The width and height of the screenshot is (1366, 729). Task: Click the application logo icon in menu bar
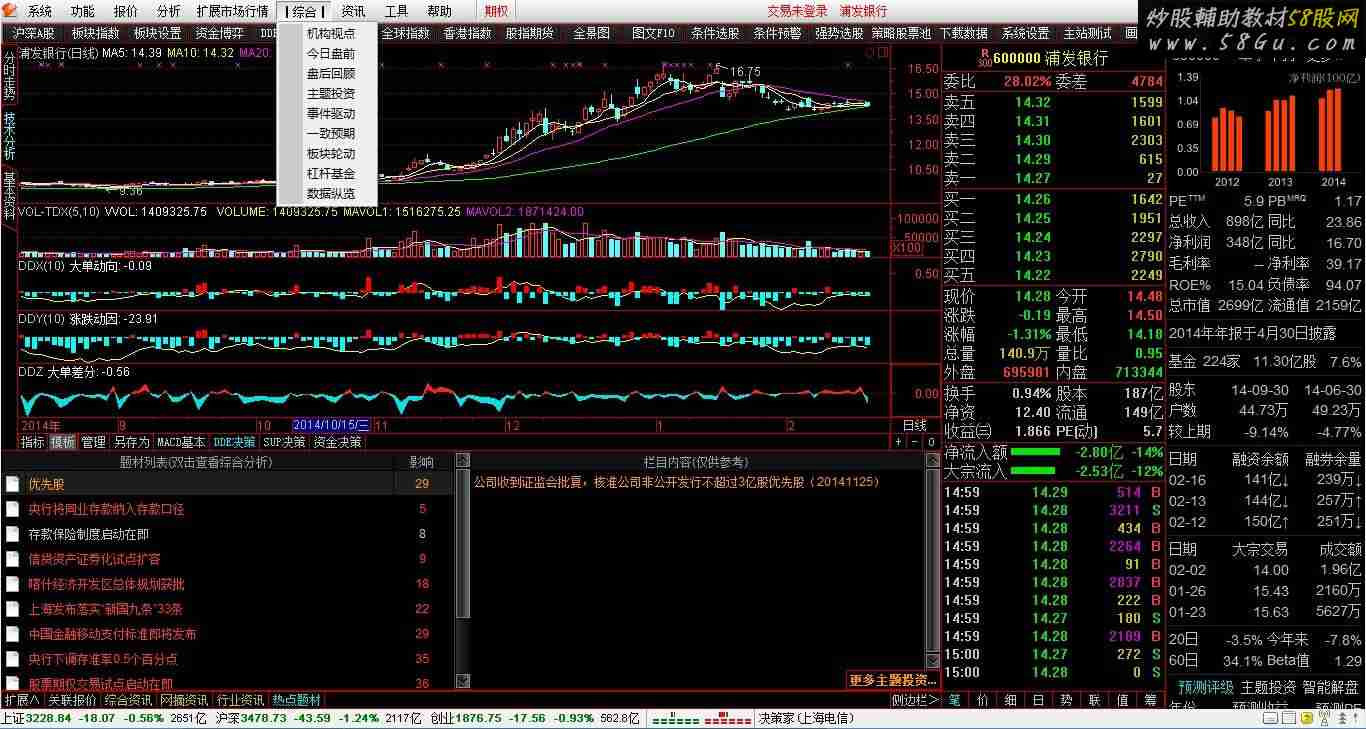click(11, 11)
